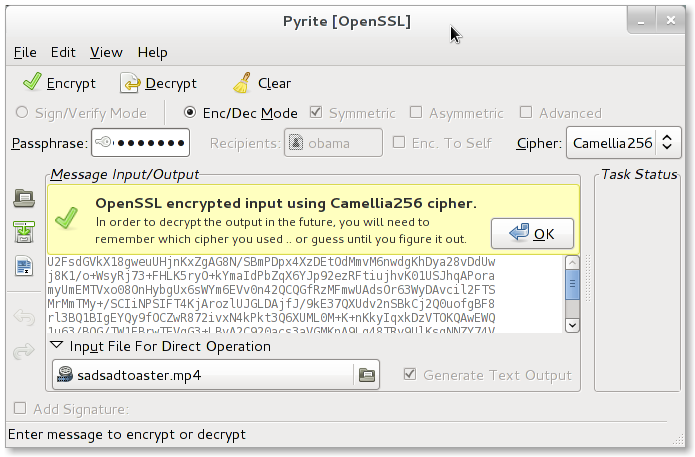Viewport: 695px width, 457px height.
Task: Click the message text scroll up arrow
Action: [572, 263]
